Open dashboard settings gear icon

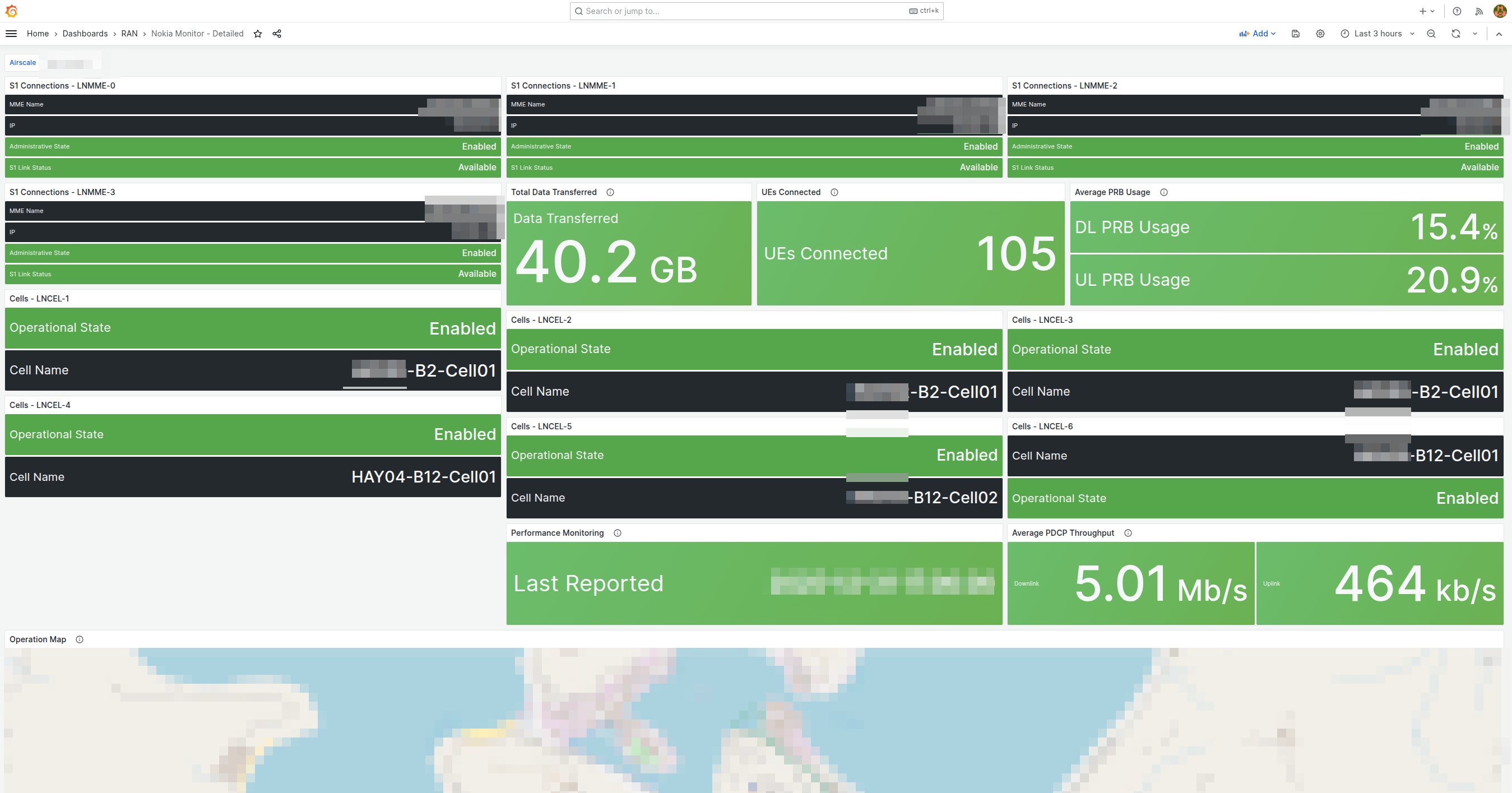click(1320, 34)
